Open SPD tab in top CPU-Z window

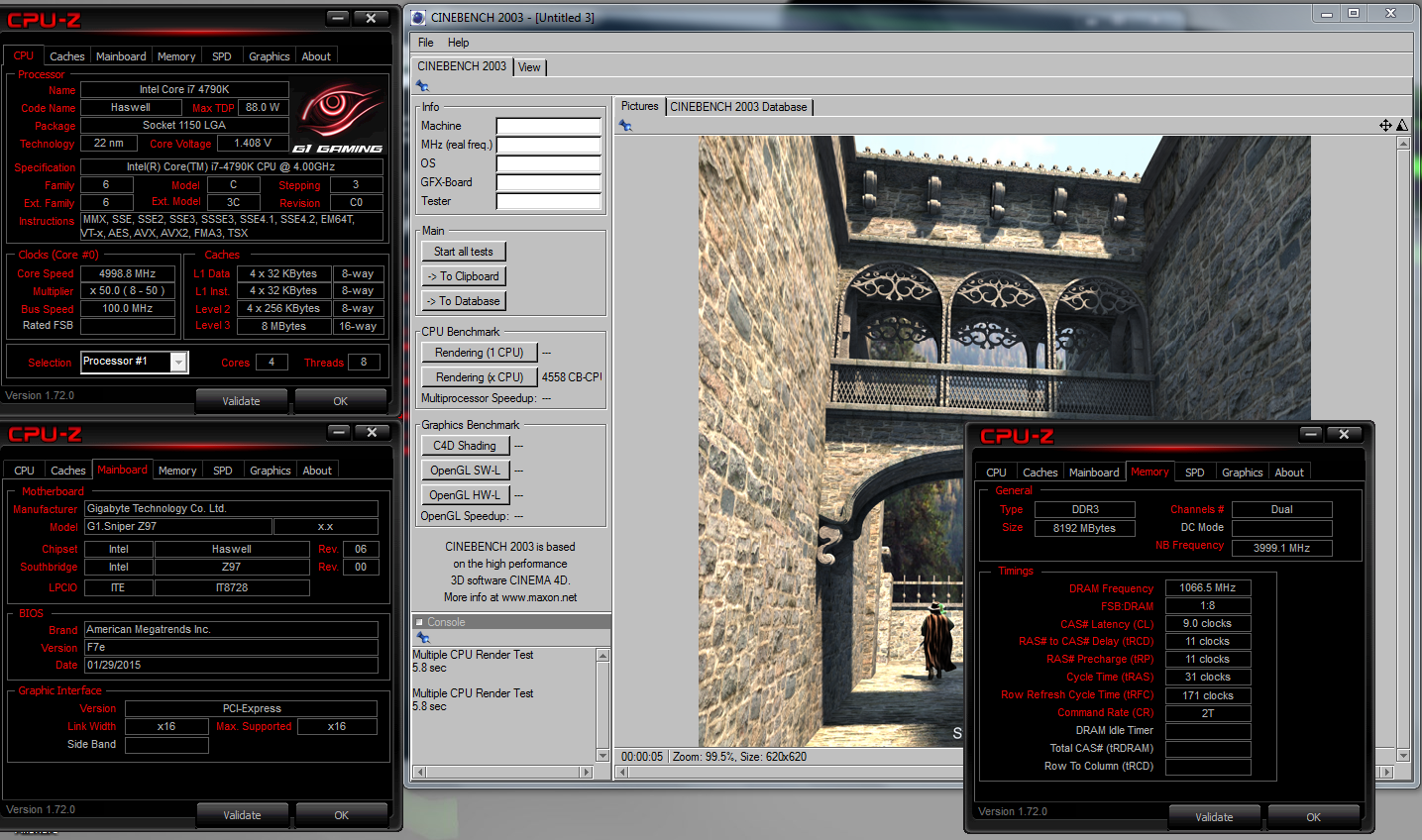click(222, 56)
